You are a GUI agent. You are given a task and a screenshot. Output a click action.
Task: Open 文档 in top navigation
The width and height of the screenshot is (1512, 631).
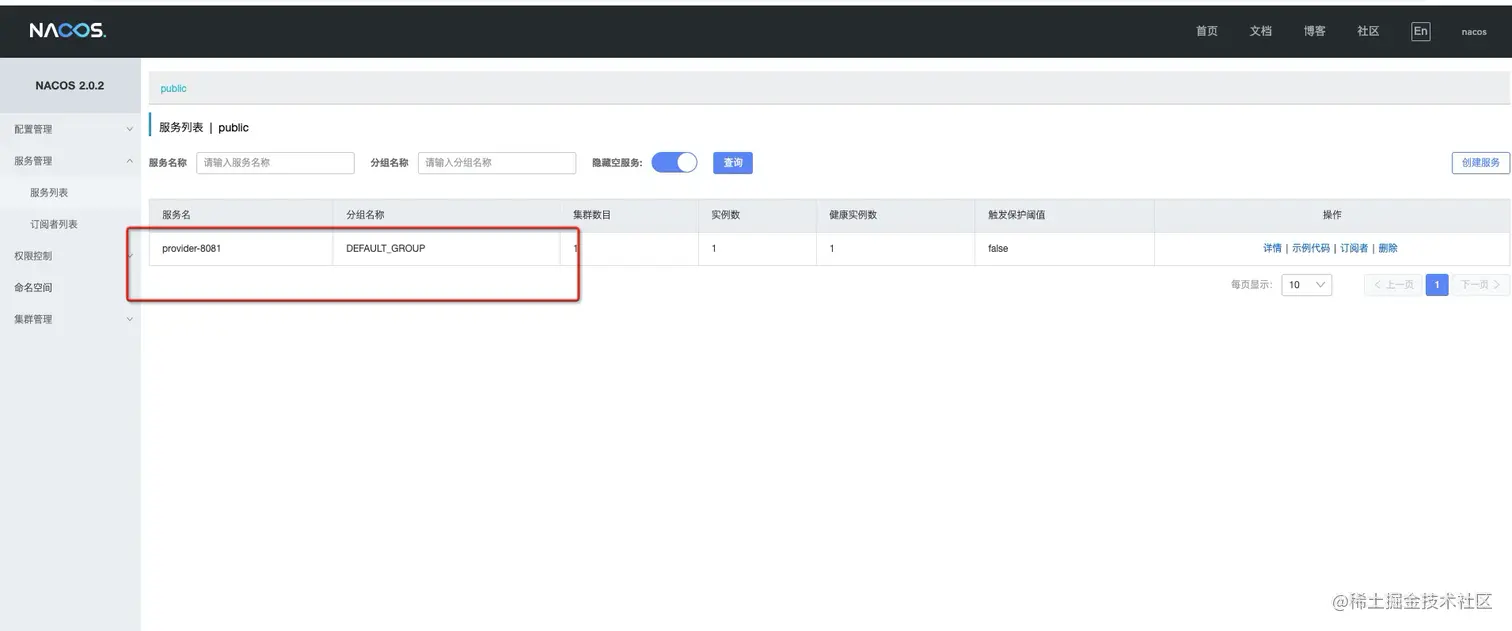[x=1261, y=31]
